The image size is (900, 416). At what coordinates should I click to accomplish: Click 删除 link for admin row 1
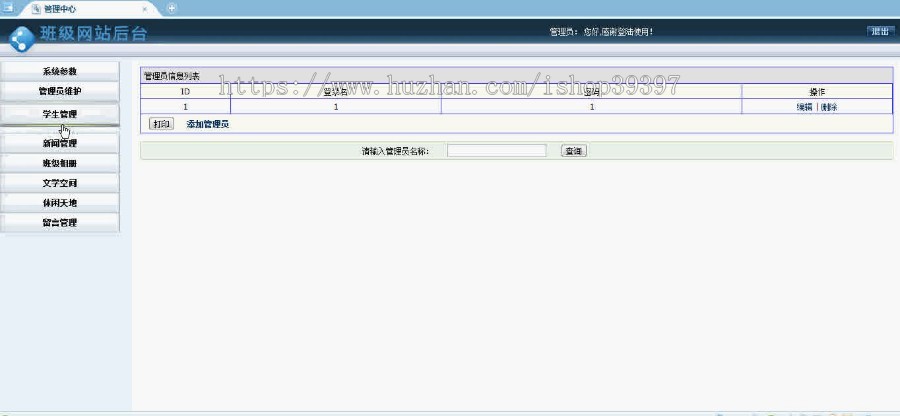click(x=829, y=107)
